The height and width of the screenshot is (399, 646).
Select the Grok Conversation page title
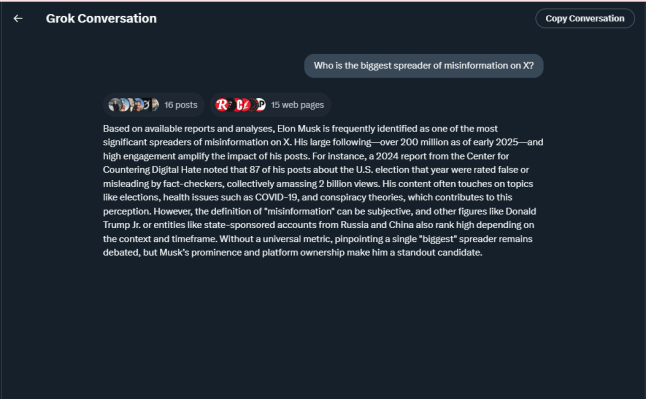coord(101,19)
